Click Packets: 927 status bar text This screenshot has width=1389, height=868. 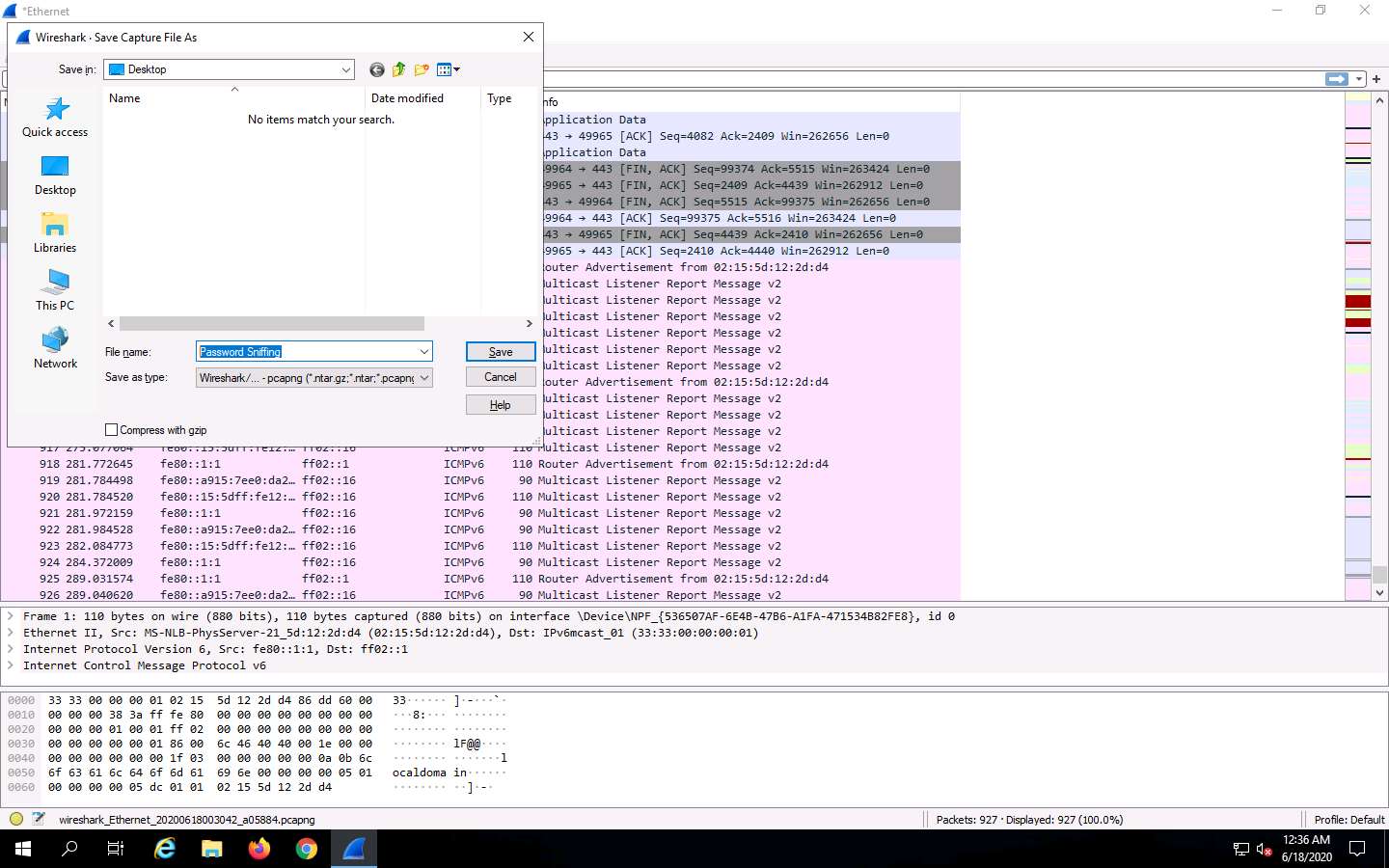point(1029,820)
